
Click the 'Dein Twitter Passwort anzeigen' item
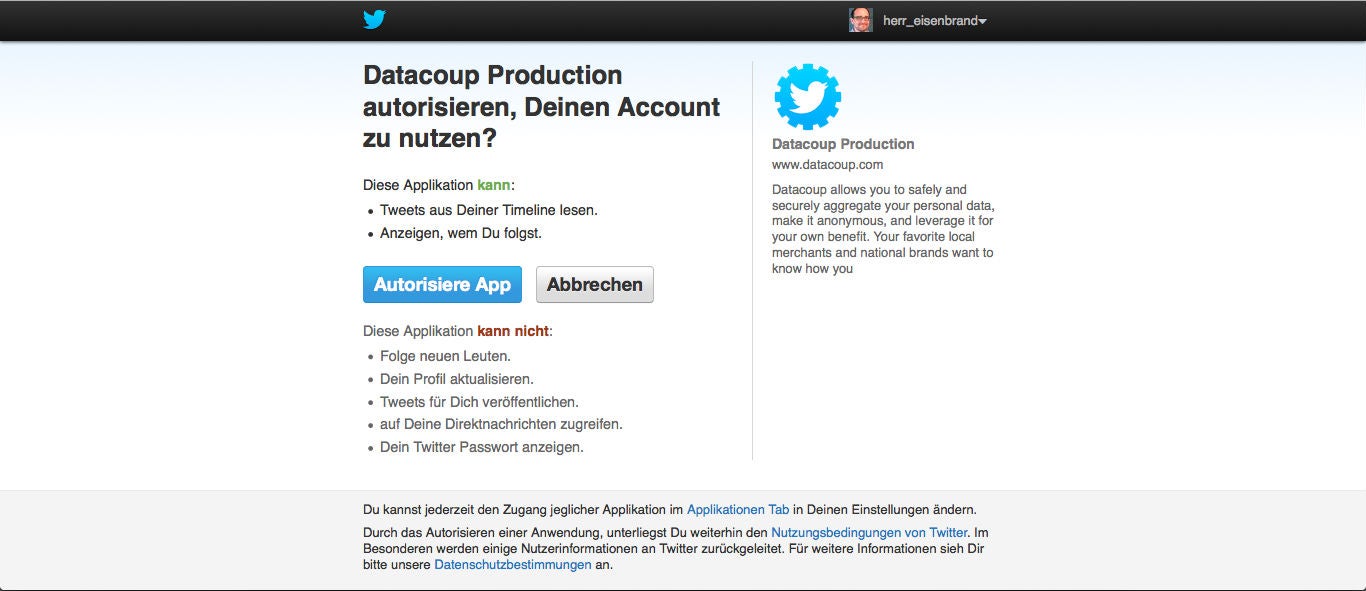pos(481,447)
